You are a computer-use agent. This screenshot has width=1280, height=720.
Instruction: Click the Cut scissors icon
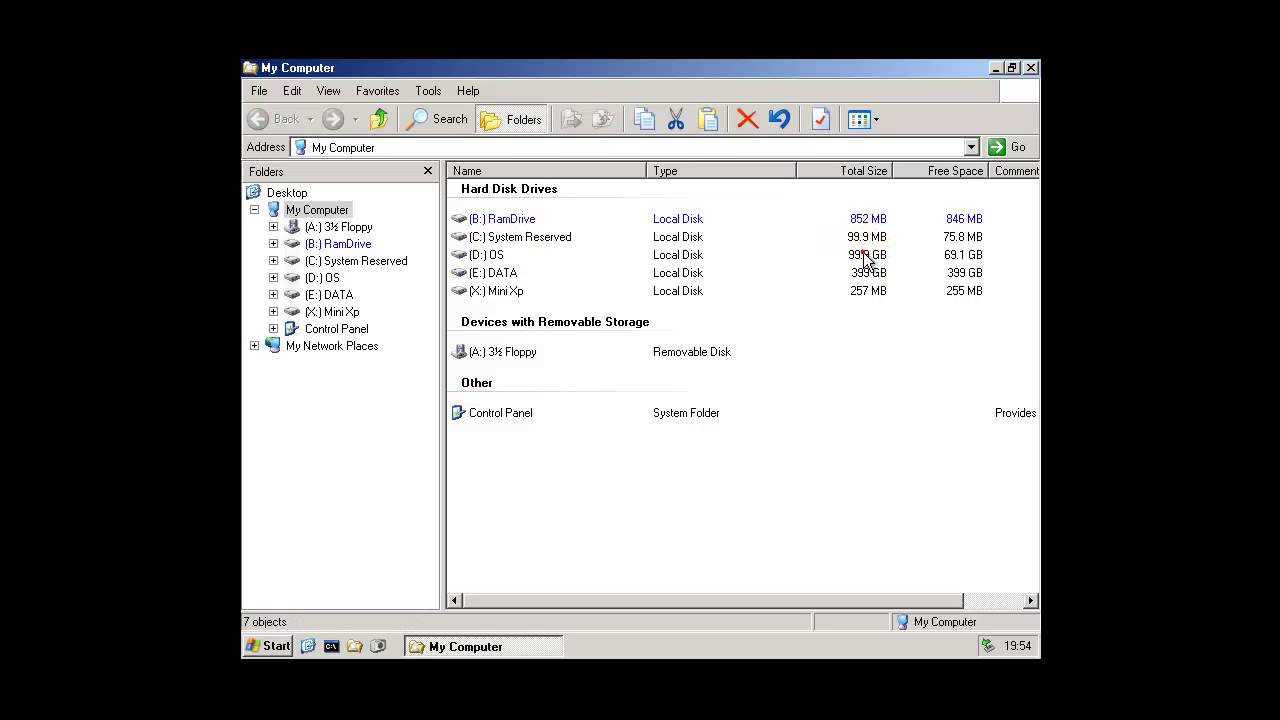click(676, 119)
